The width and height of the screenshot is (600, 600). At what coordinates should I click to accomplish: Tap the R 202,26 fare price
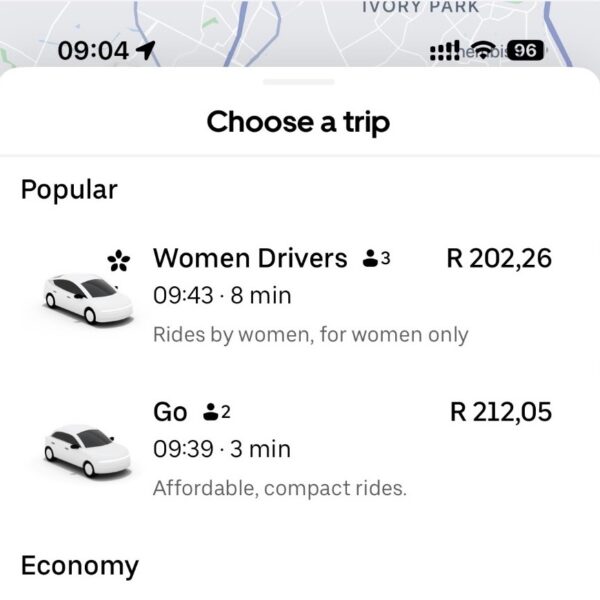(498, 258)
